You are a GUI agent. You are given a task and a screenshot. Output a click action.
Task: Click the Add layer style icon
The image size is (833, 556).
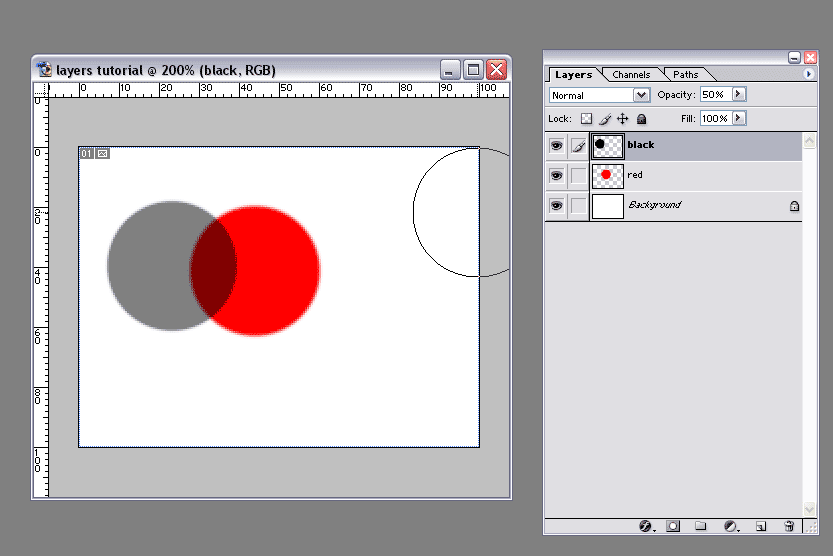click(x=645, y=526)
